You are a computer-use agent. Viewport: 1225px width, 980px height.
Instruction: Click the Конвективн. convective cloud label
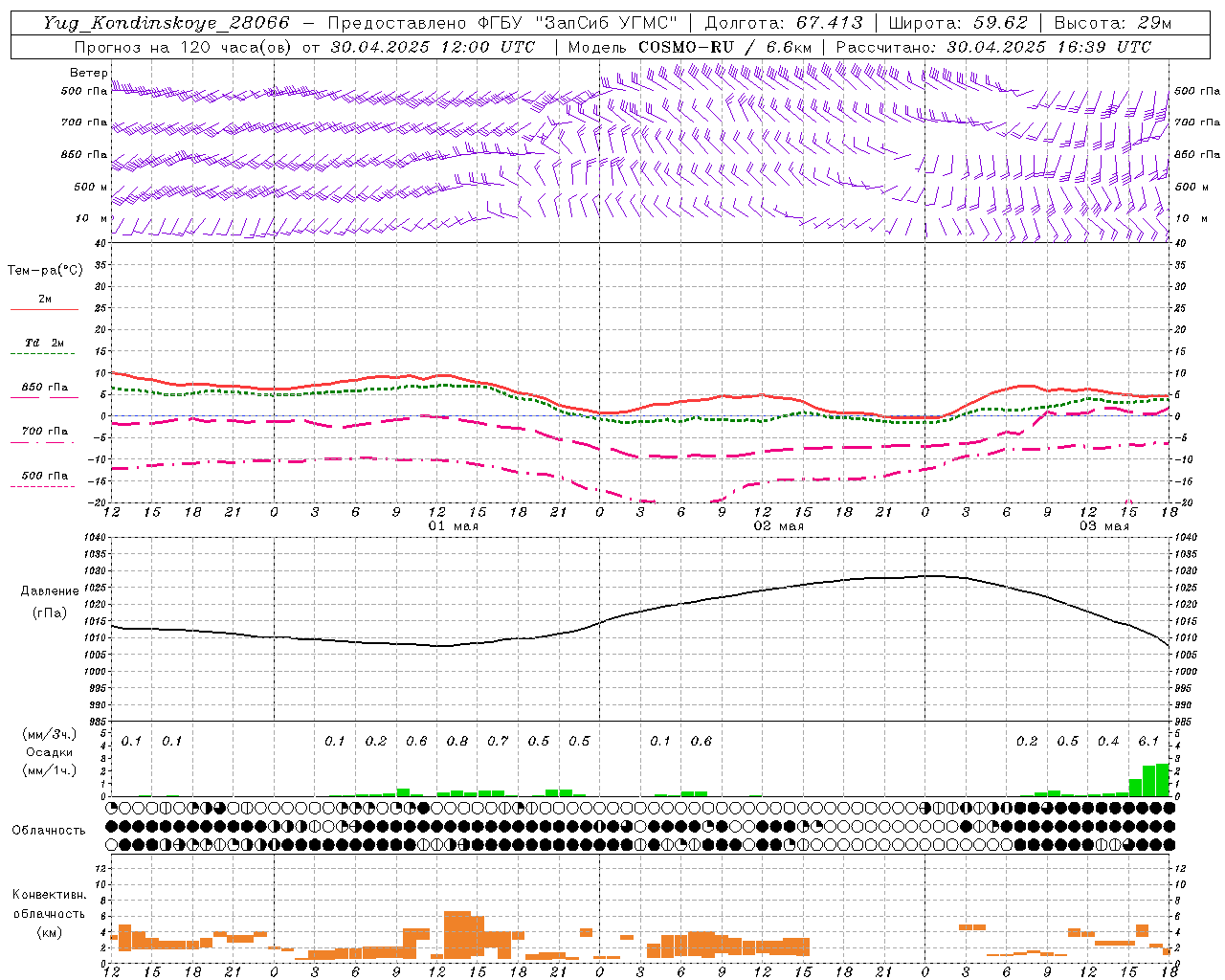point(49,895)
